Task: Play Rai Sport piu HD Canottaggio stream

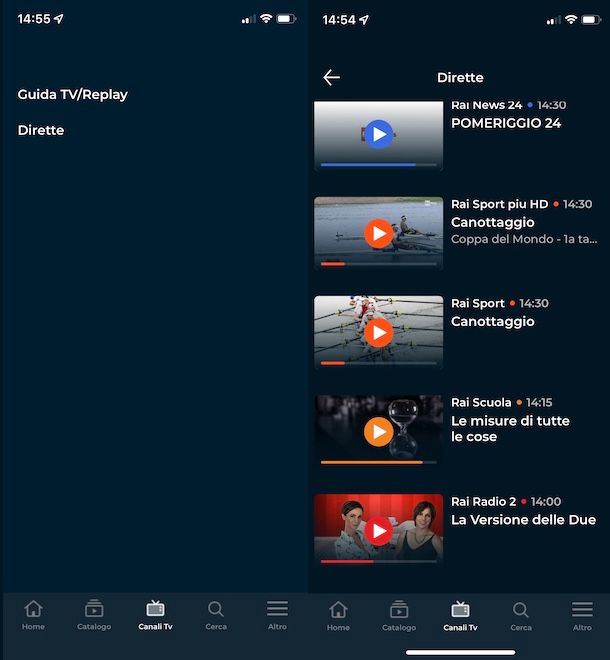Action: click(x=378, y=234)
